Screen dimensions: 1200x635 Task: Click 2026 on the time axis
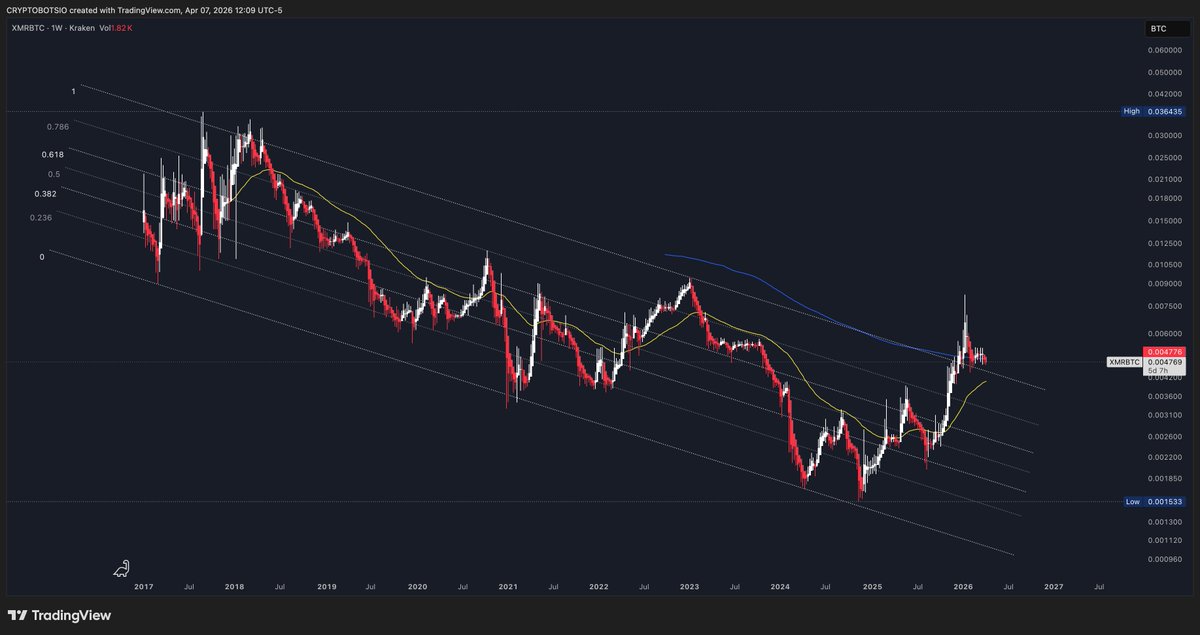click(x=963, y=588)
